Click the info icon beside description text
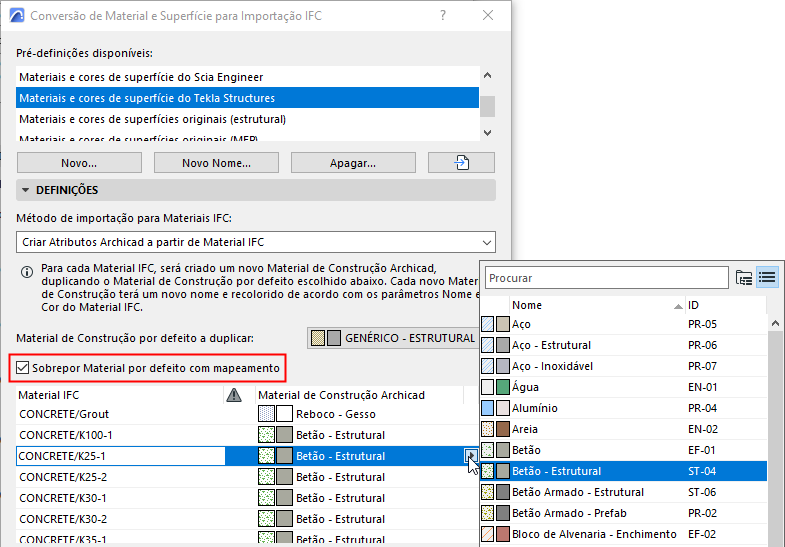 pyautogui.click(x=27, y=272)
